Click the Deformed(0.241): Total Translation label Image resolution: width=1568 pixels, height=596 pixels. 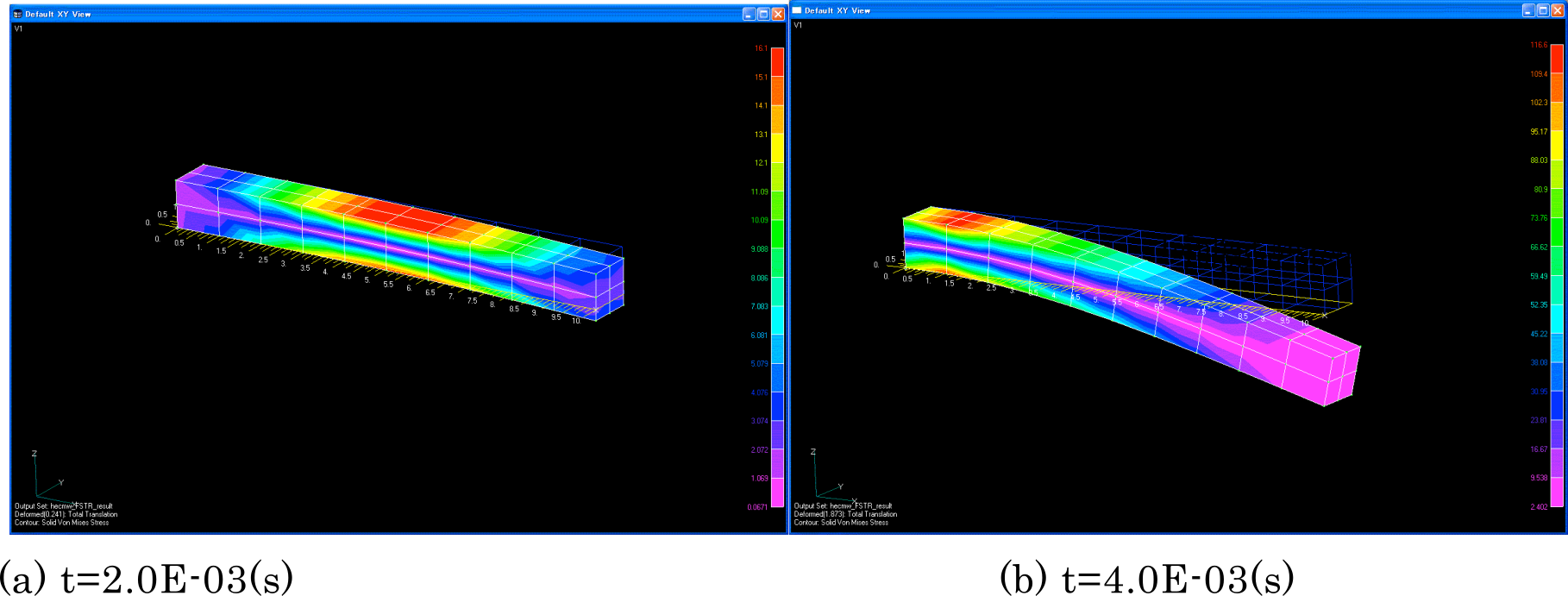(x=66, y=514)
